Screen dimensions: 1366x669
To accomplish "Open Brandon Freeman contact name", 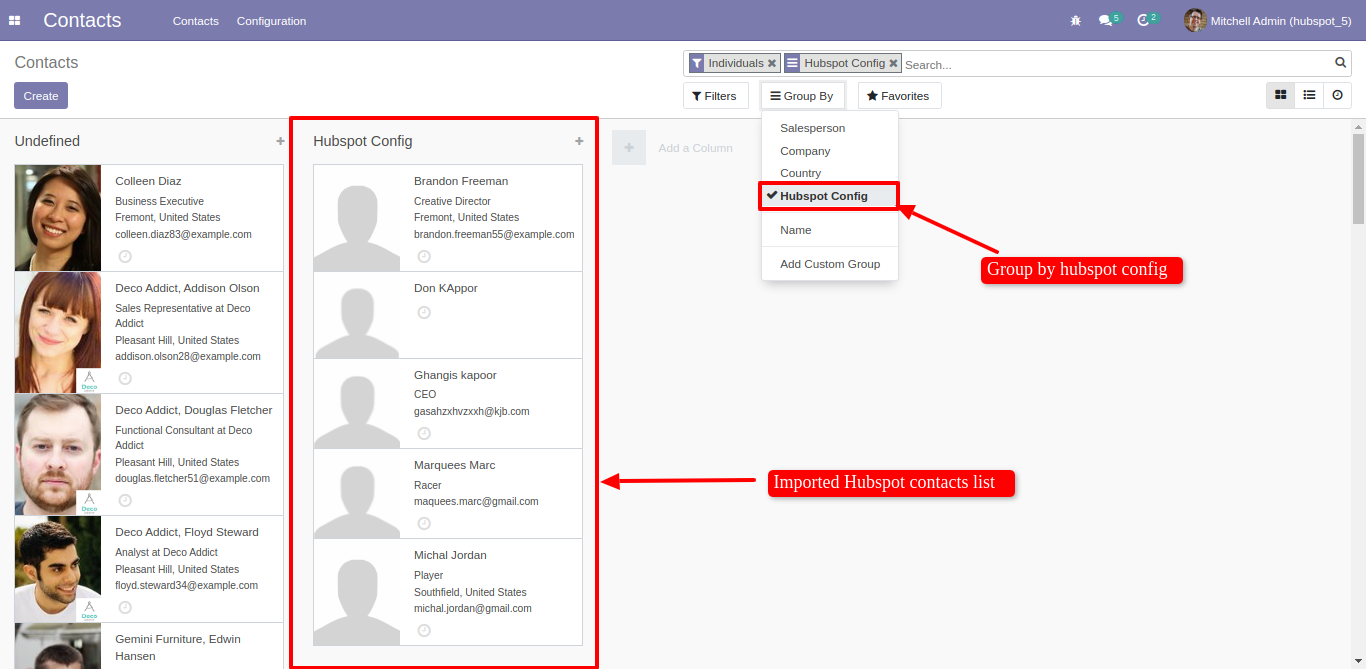I will coord(461,181).
